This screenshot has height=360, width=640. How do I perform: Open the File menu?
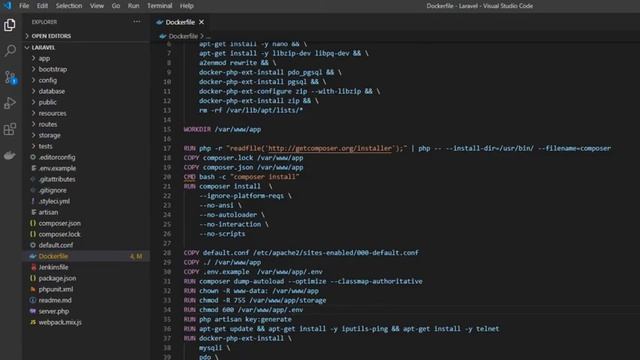[24, 6]
